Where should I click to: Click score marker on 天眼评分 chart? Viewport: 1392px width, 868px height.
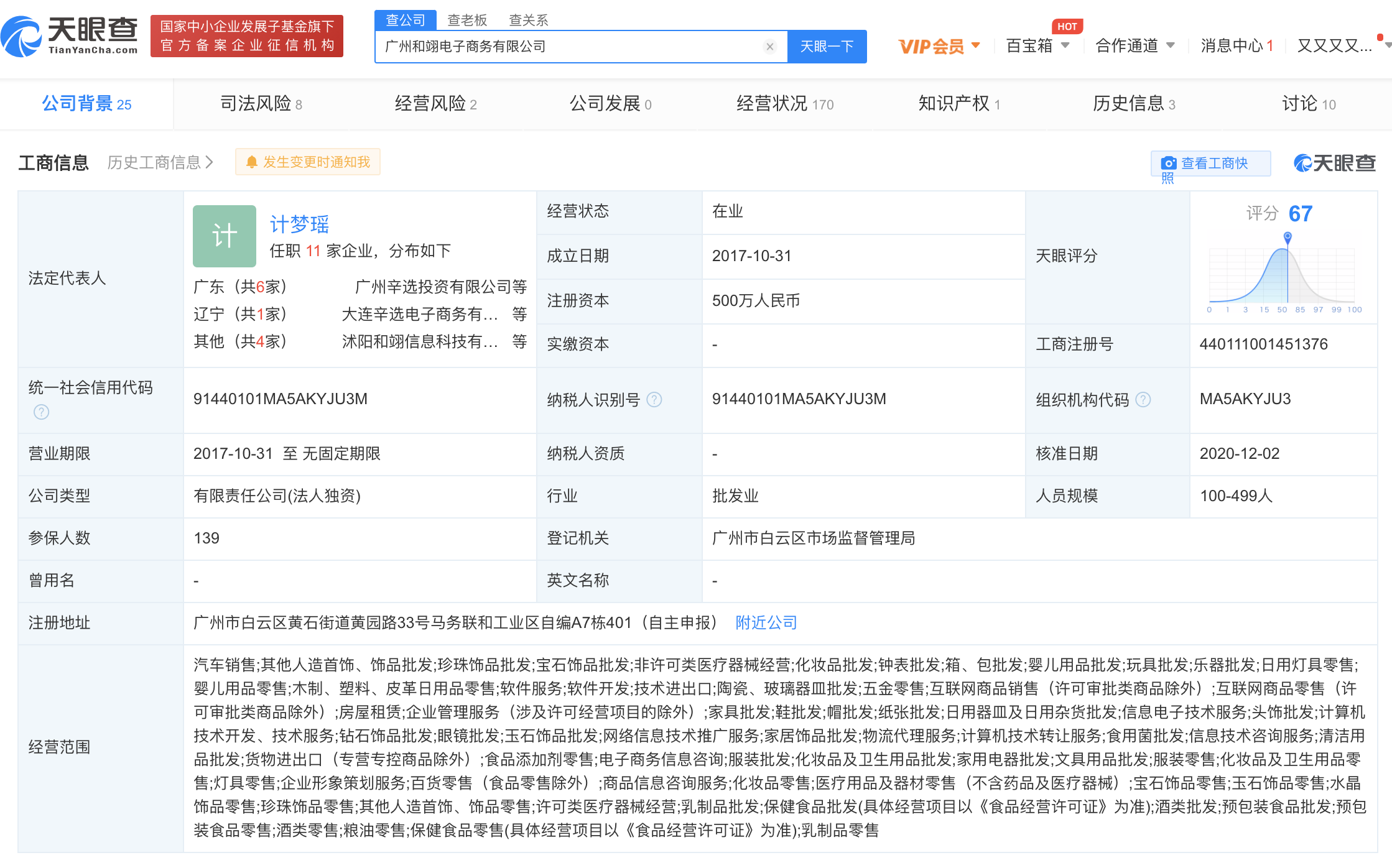(x=1288, y=237)
